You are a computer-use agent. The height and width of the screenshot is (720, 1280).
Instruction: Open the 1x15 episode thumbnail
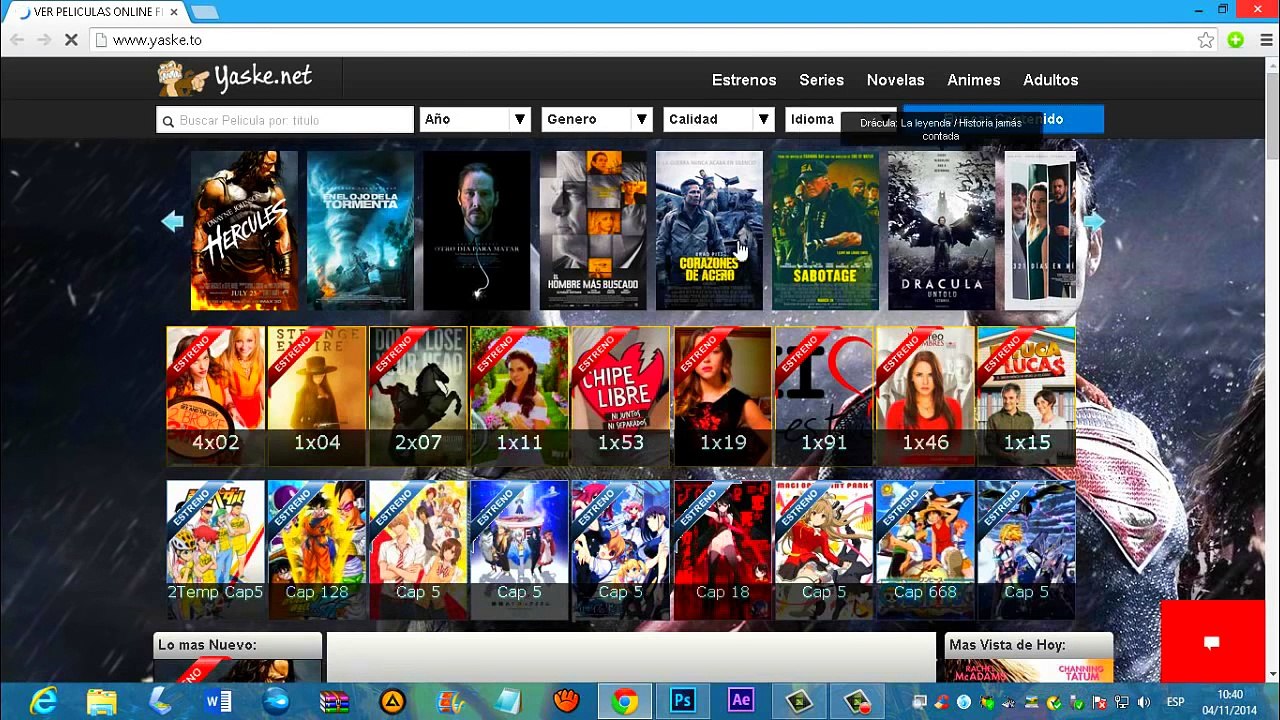(1027, 396)
